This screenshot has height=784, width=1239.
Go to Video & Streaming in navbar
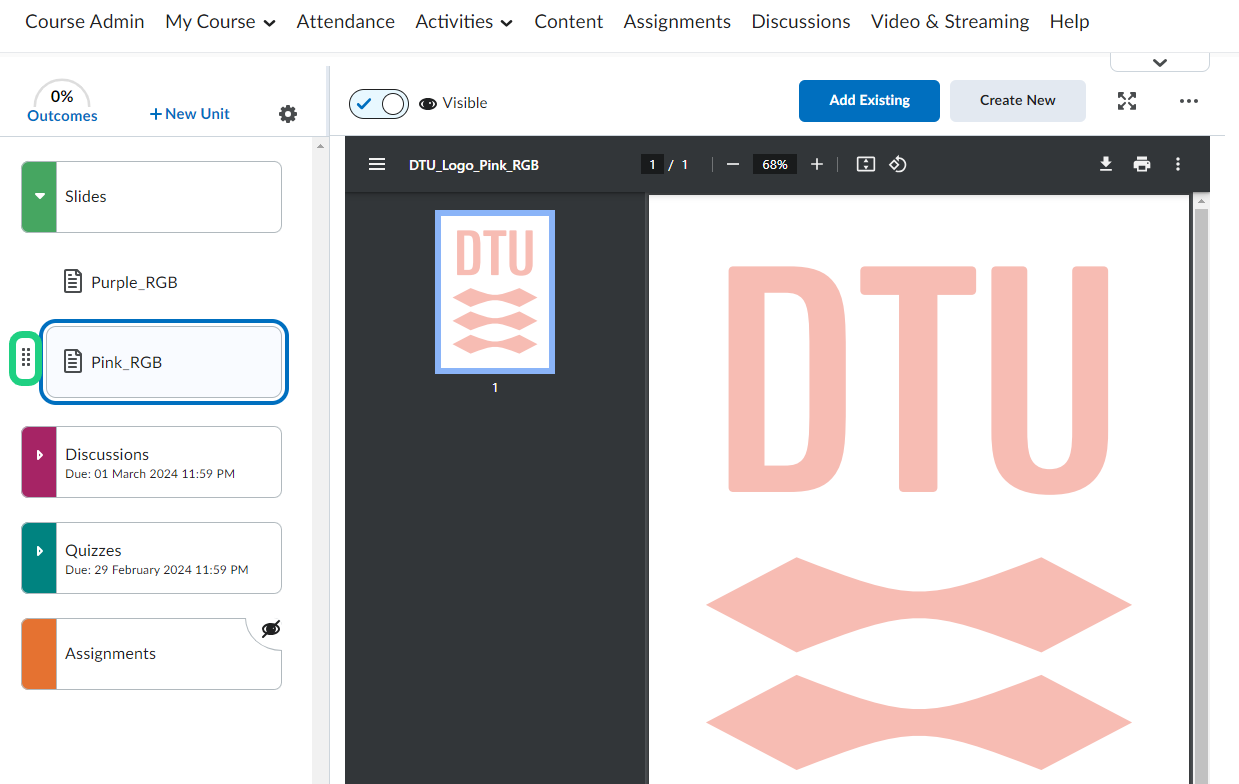(x=949, y=22)
